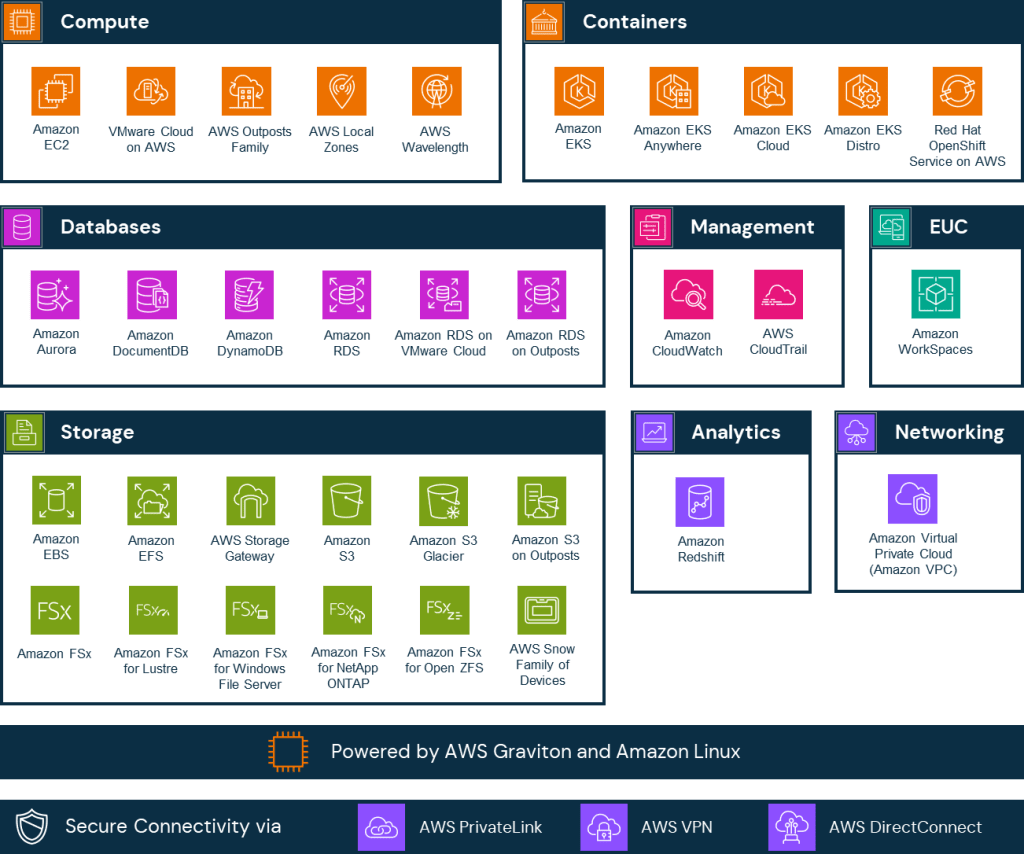Click the Databases category header icon

[x=22, y=227]
